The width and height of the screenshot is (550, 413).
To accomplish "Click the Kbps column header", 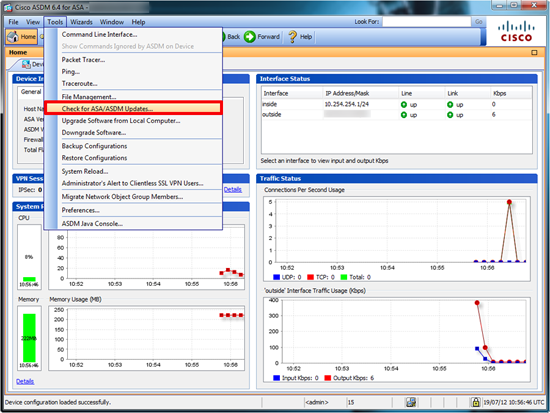I will (511, 93).
